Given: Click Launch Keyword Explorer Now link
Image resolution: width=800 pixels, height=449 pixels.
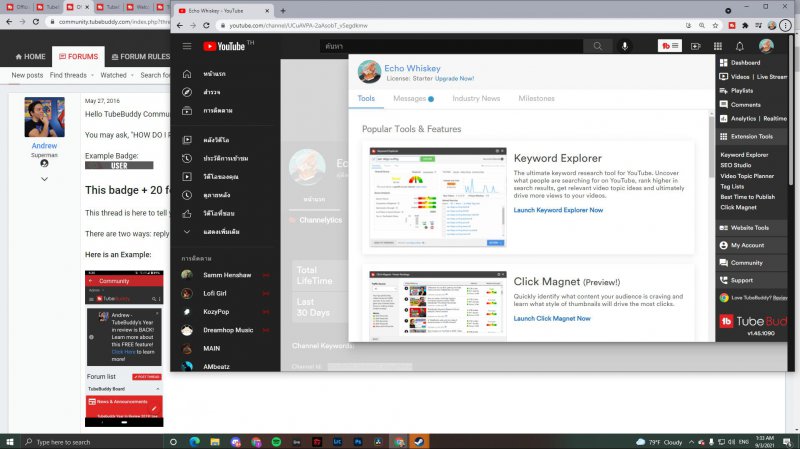Looking at the screenshot, I should click(x=558, y=210).
